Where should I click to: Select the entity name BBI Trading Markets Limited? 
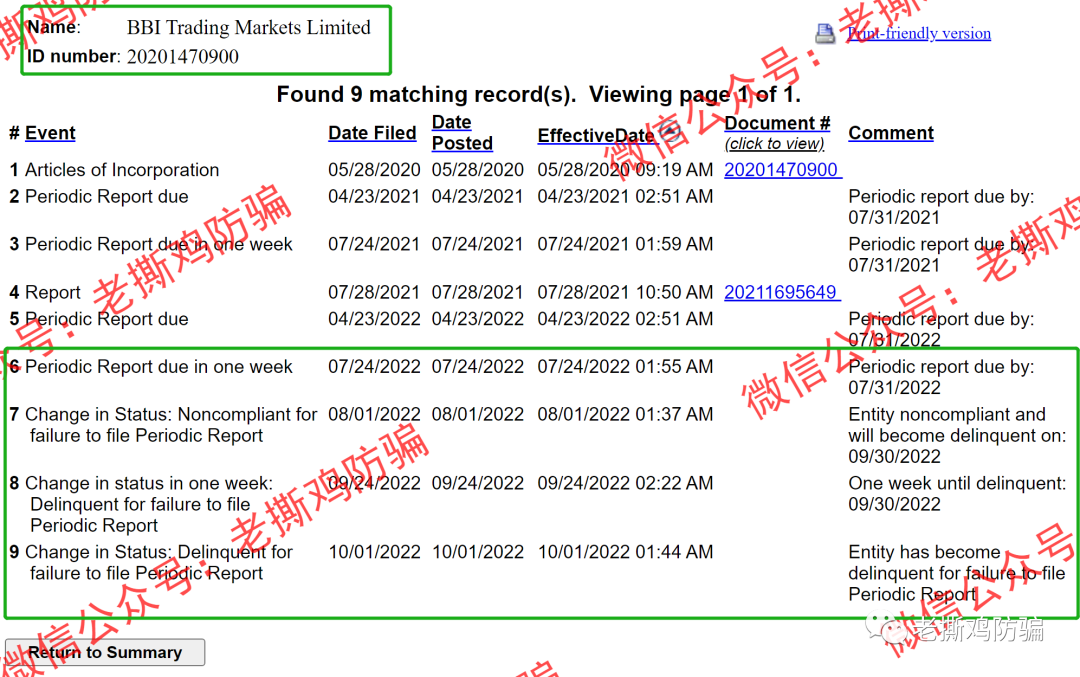pyautogui.click(x=249, y=28)
